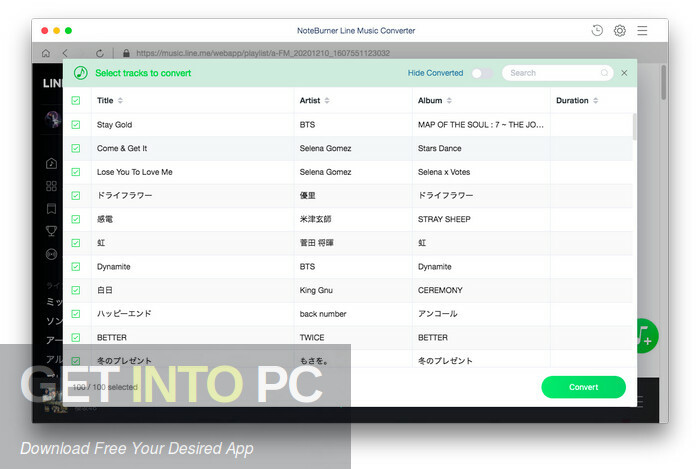Toggle the Hide Converted switch

click(x=482, y=73)
